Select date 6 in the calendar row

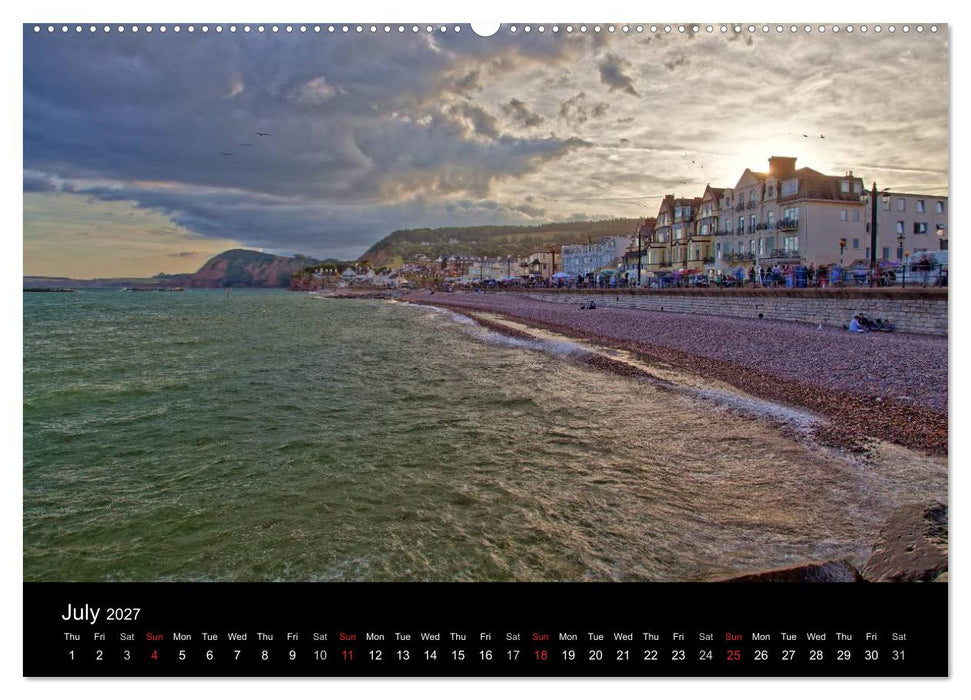tap(209, 655)
